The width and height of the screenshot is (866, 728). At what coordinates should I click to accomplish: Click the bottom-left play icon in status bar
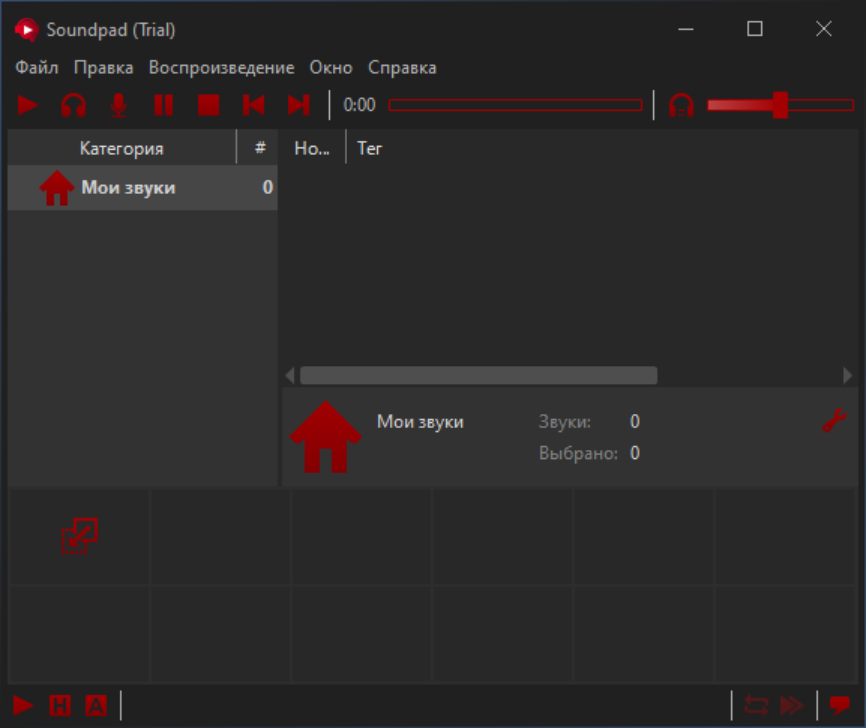coord(23,705)
